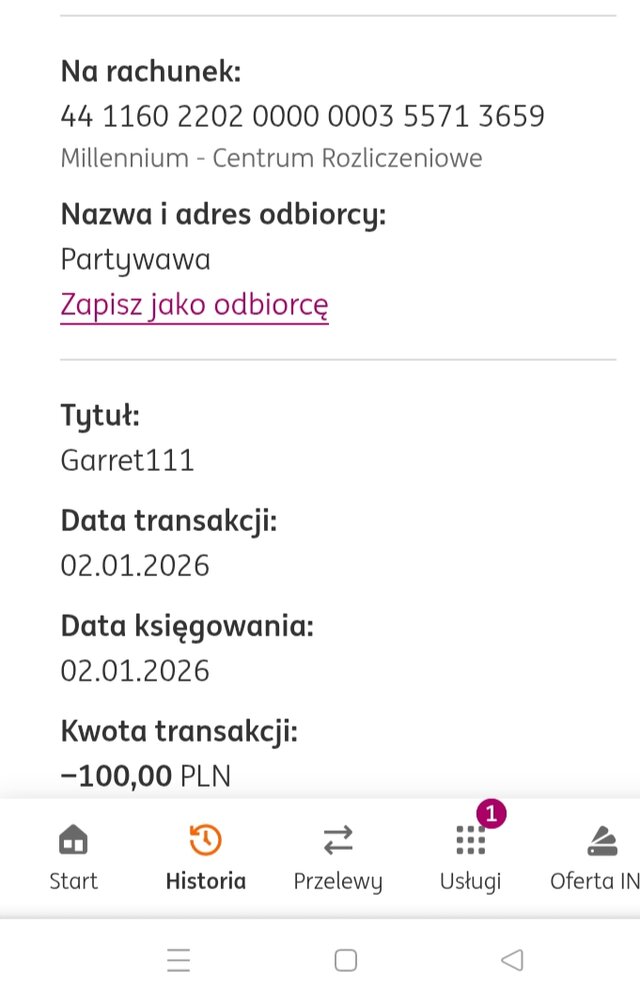Tap the Data księgowania date value

[x=135, y=670]
